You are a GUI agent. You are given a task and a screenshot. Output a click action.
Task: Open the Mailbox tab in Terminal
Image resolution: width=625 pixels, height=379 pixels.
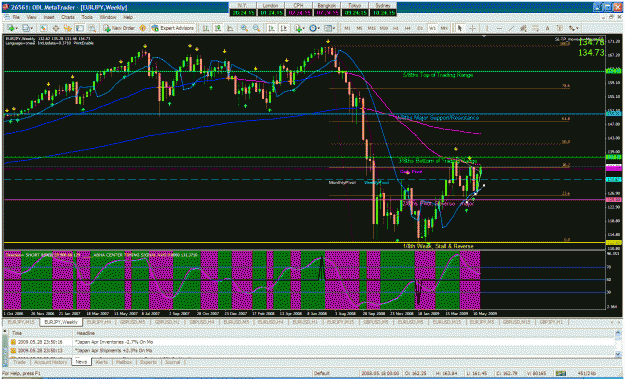124,362
